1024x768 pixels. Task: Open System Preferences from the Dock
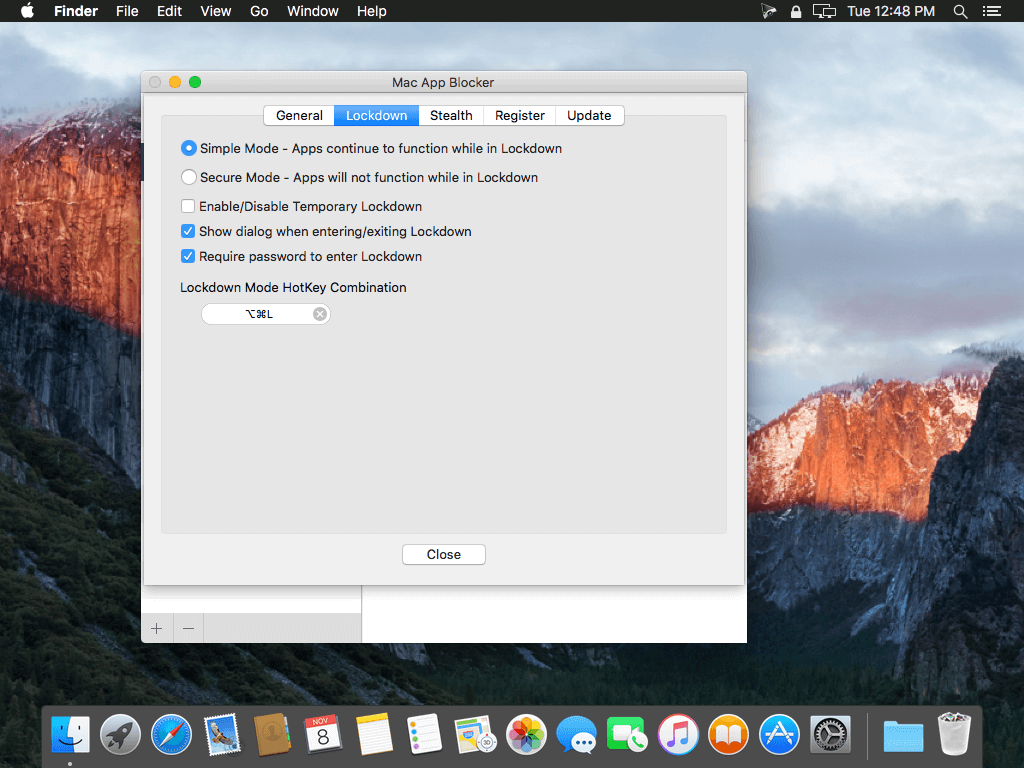coord(830,734)
